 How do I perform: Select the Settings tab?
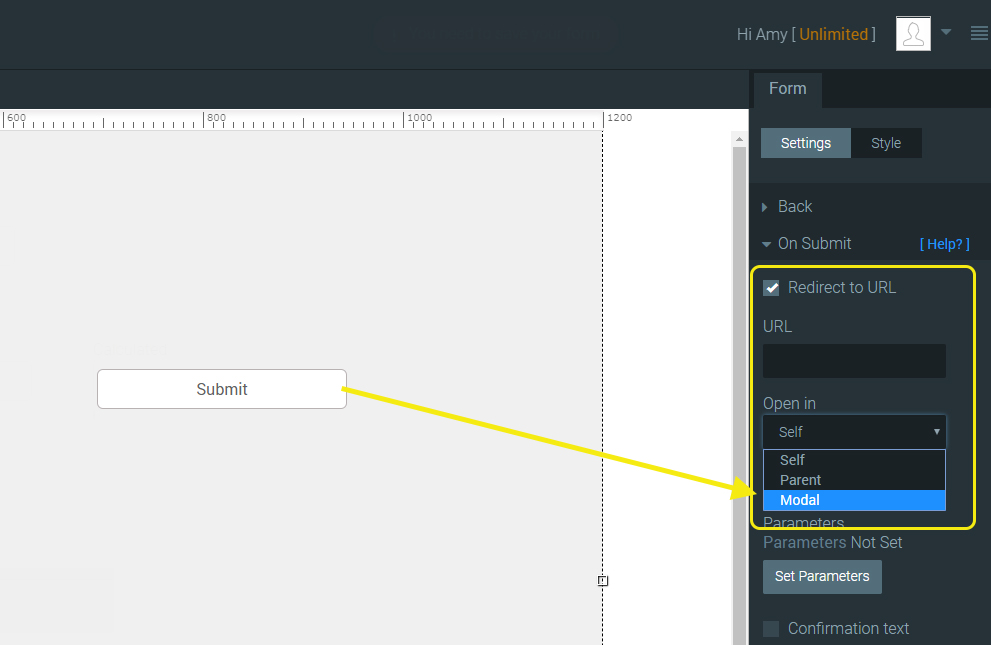click(806, 143)
